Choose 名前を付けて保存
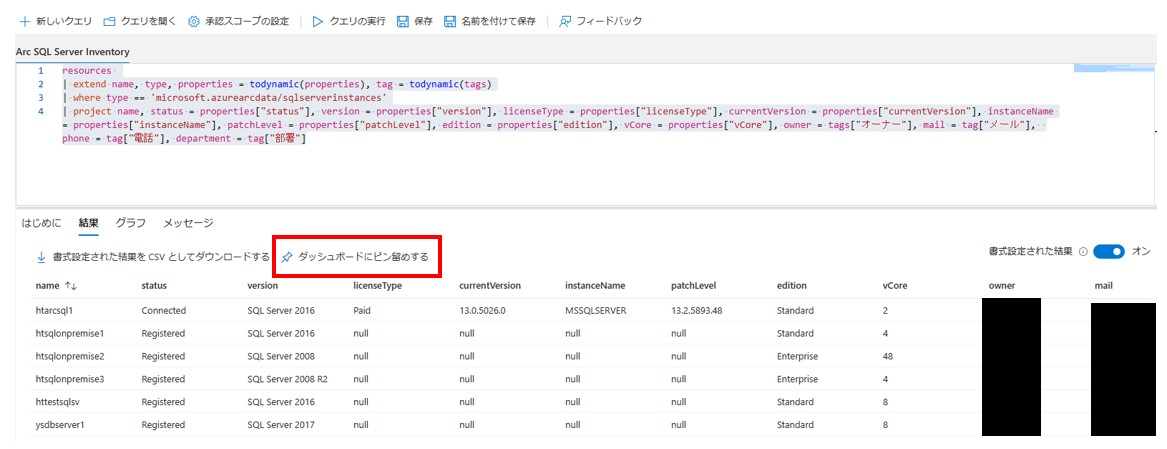 pos(490,22)
